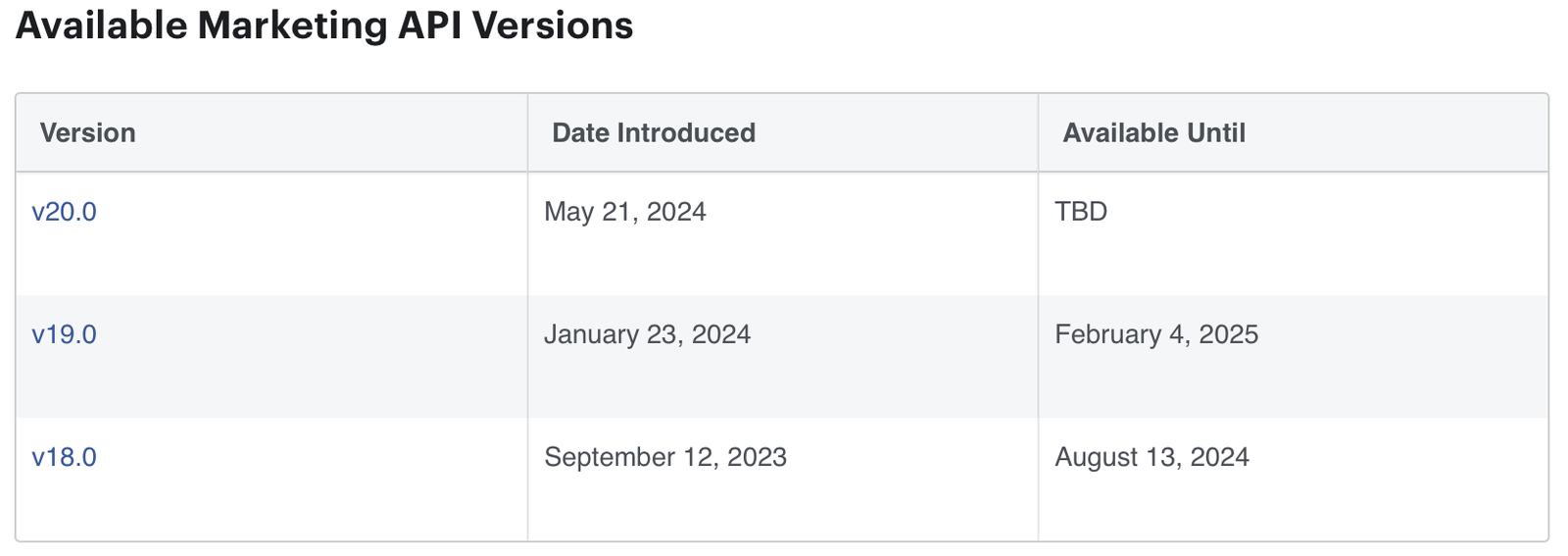The image size is (1568, 556).
Task: Click the word September in the v18.0 row
Action: point(610,457)
